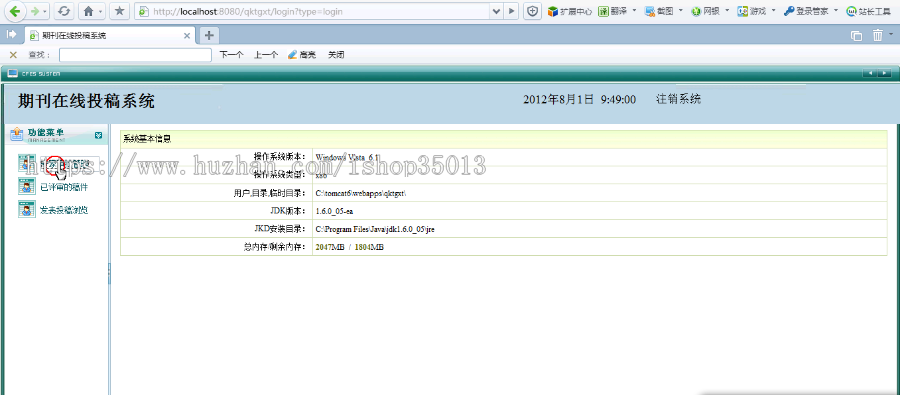Open 站长工具 webmaster tools

pyautogui.click(x=868, y=11)
